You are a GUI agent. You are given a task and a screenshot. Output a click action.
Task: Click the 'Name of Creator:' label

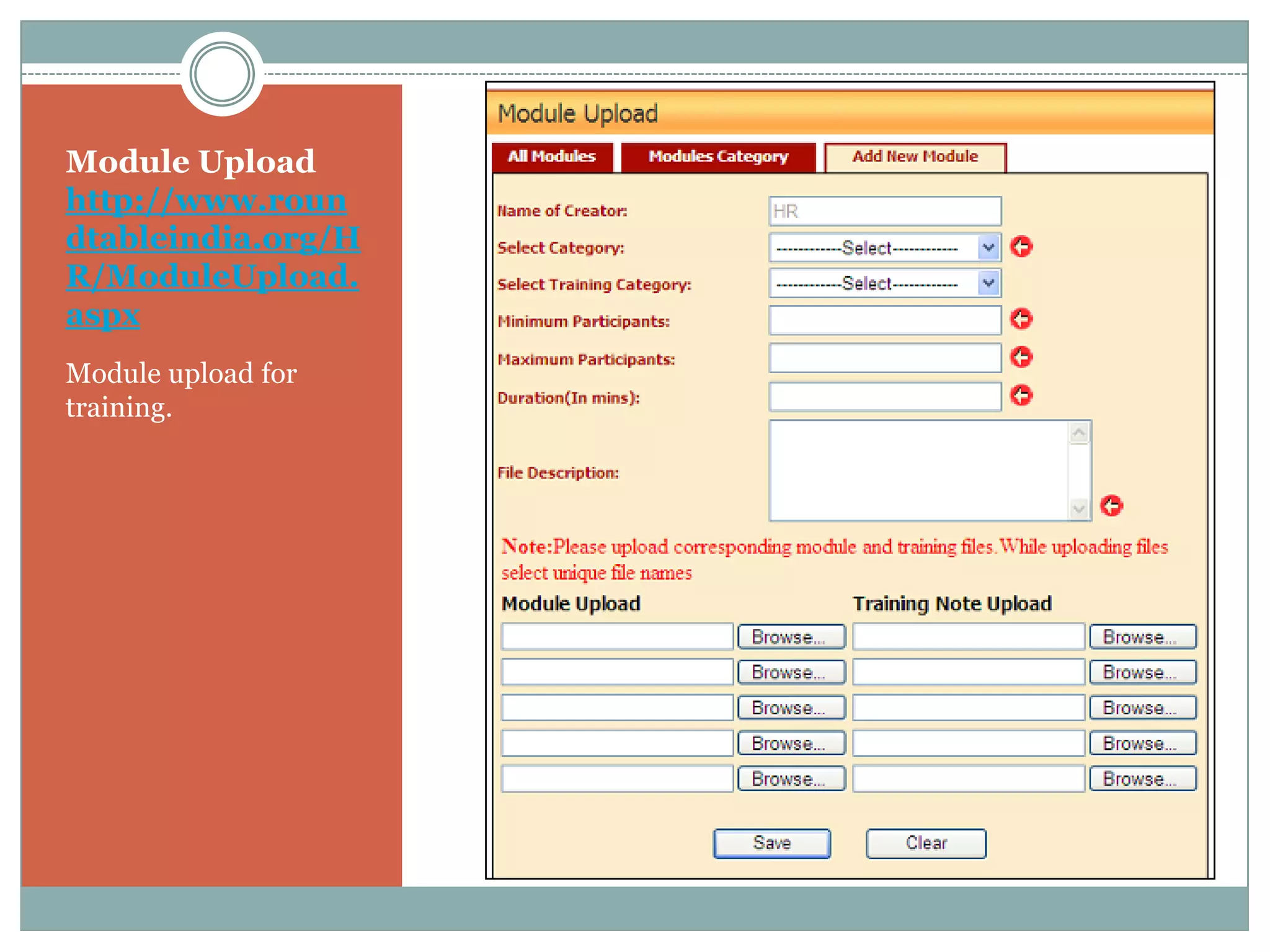click(x=562, y=211)
